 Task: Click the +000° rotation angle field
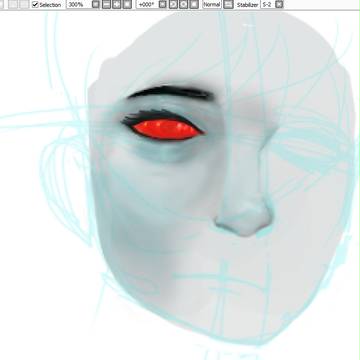pyautogui.click(x=147, y=5)
